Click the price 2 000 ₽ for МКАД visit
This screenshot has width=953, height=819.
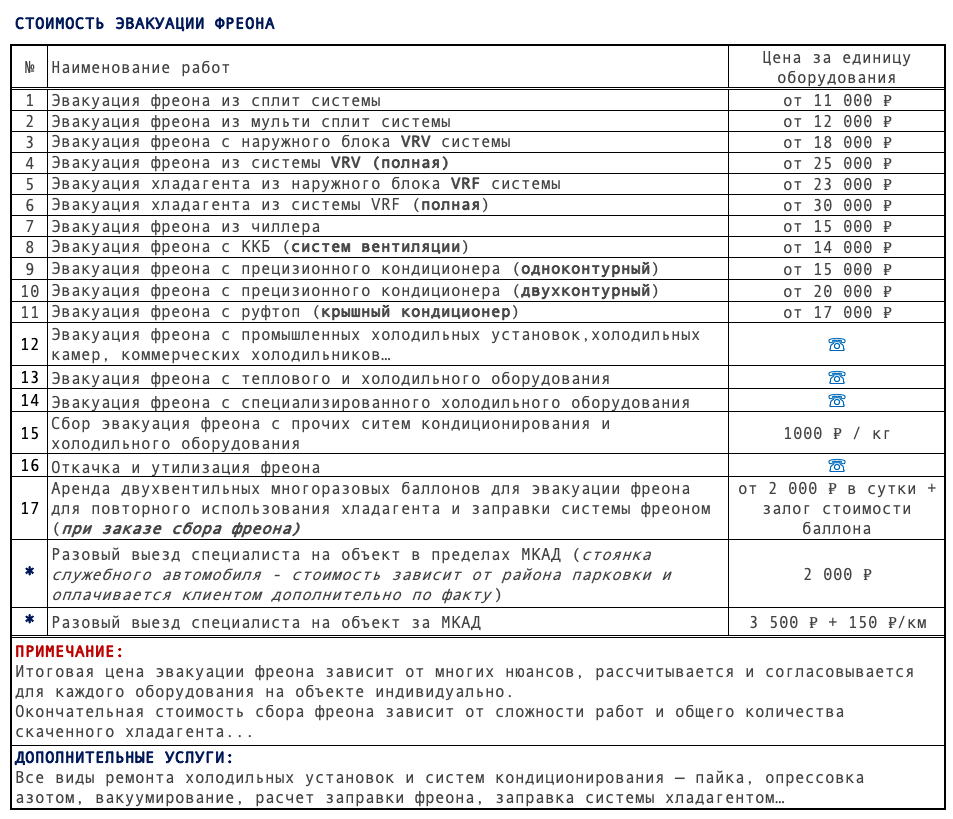coord(837,574)
